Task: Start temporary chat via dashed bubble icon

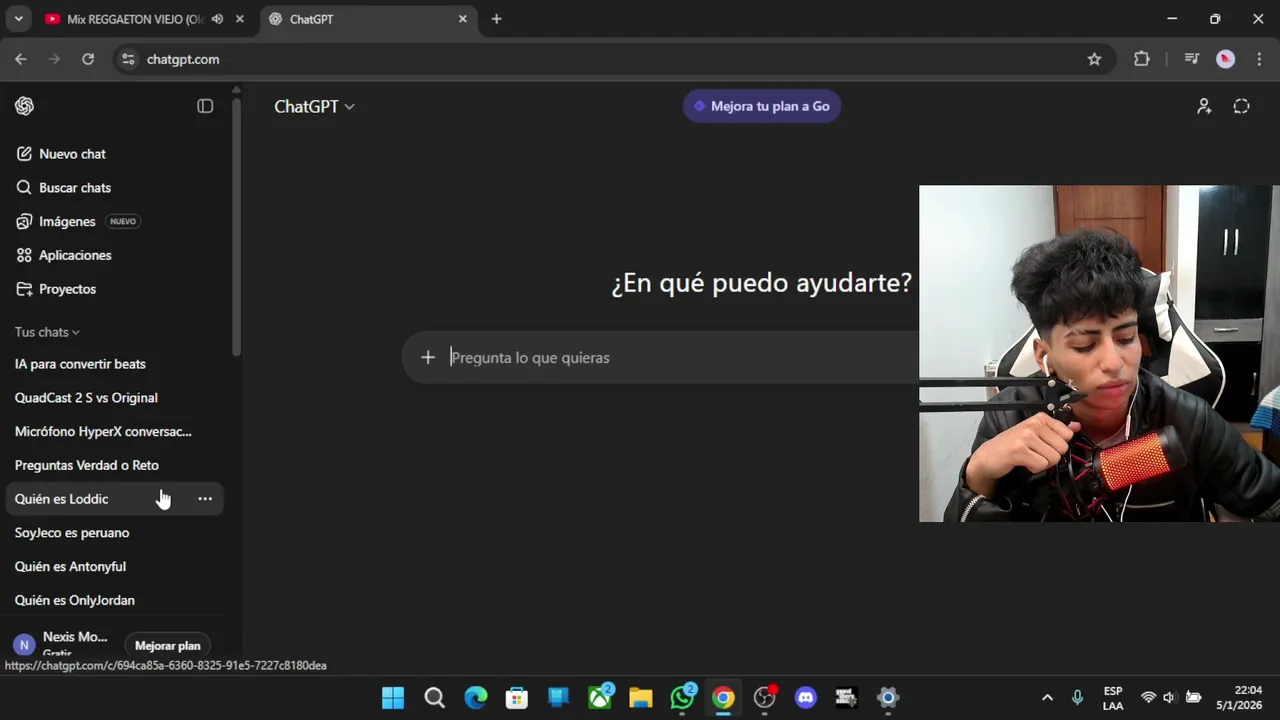Action: pos(1241,106)
